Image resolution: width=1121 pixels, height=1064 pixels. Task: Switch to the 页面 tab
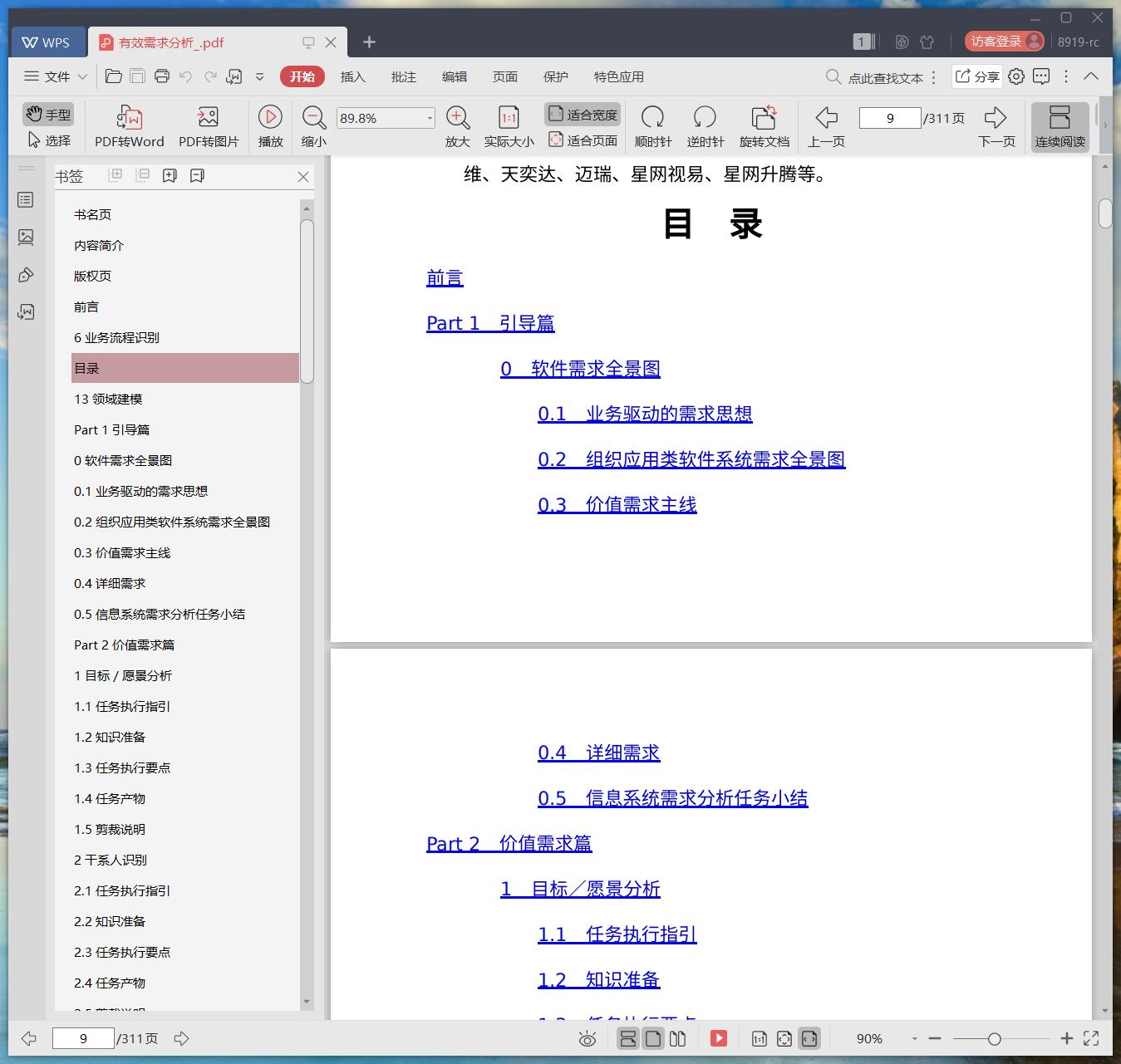pos(504,76)
